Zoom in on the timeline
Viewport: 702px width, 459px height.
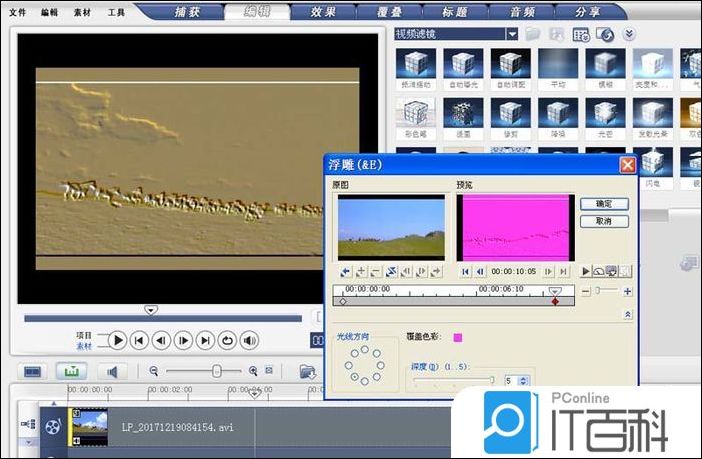[x=253, y=371]
